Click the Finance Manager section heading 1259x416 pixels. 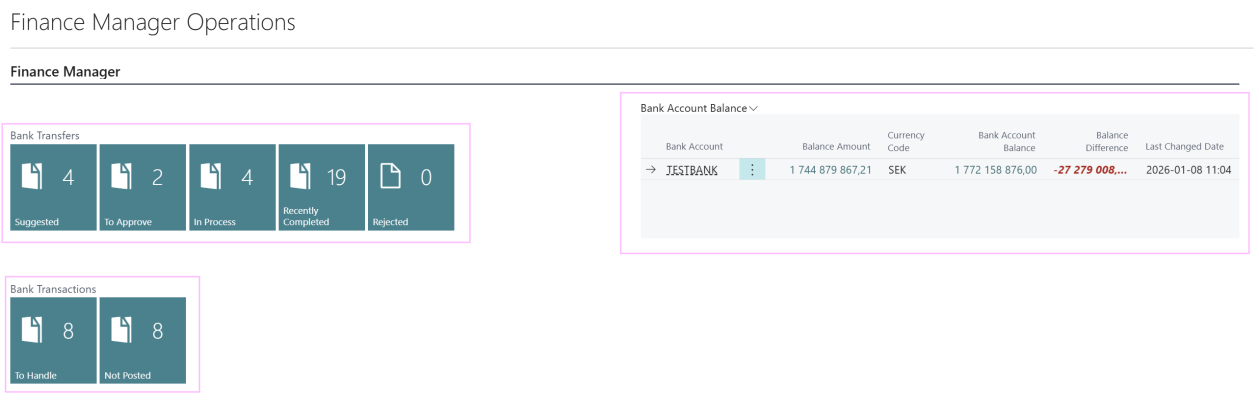pos(65,72)
